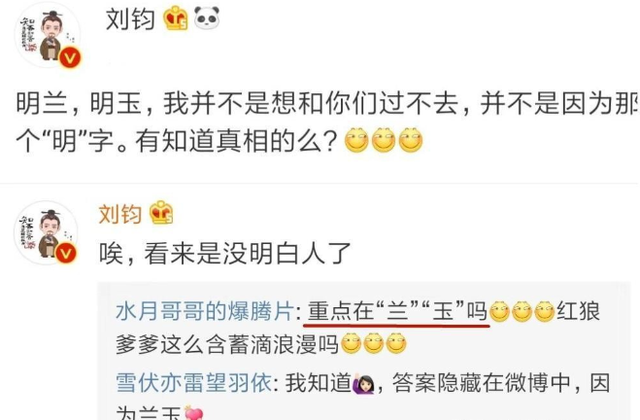Click the smiley emoji just before 红狼
The height and width of the screenshot is (420, 640).
[544, 312]
